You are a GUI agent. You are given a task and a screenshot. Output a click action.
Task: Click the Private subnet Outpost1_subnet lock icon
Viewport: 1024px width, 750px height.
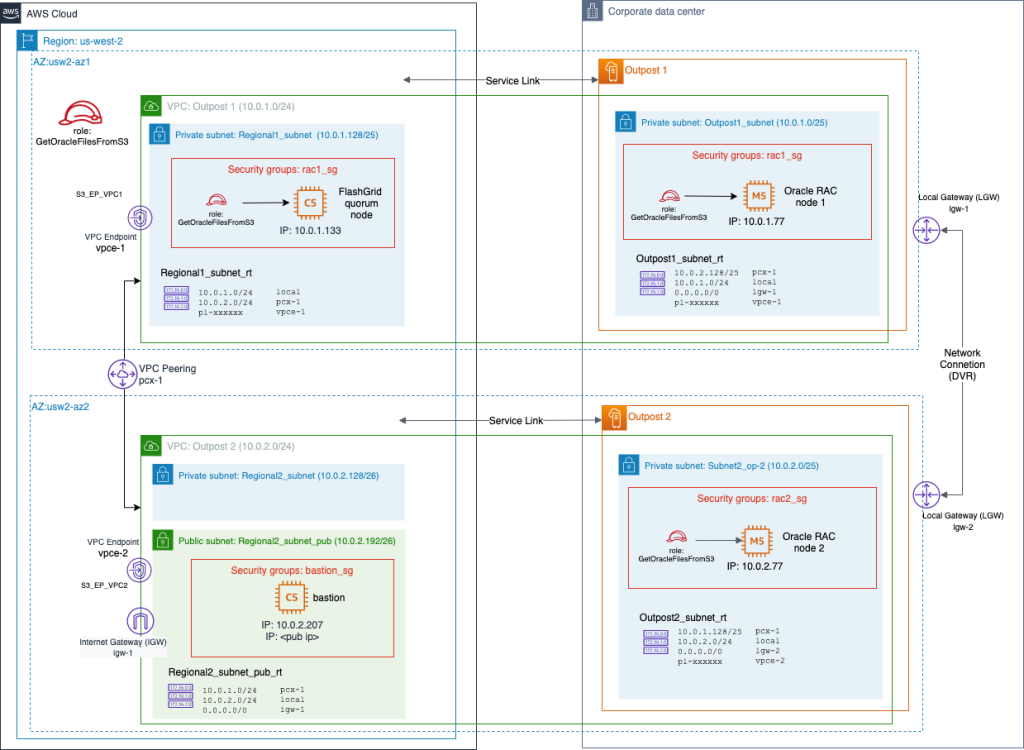[628, 120]
